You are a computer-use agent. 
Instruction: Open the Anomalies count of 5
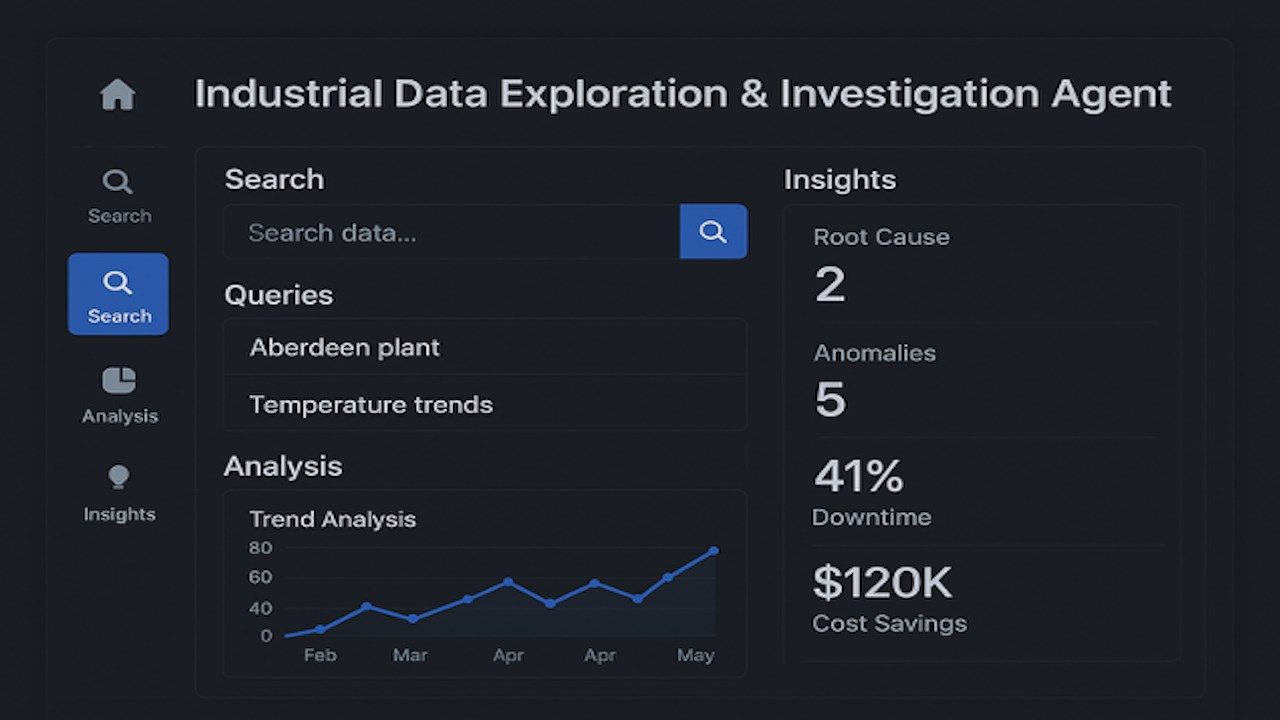[x=830, y=400]
